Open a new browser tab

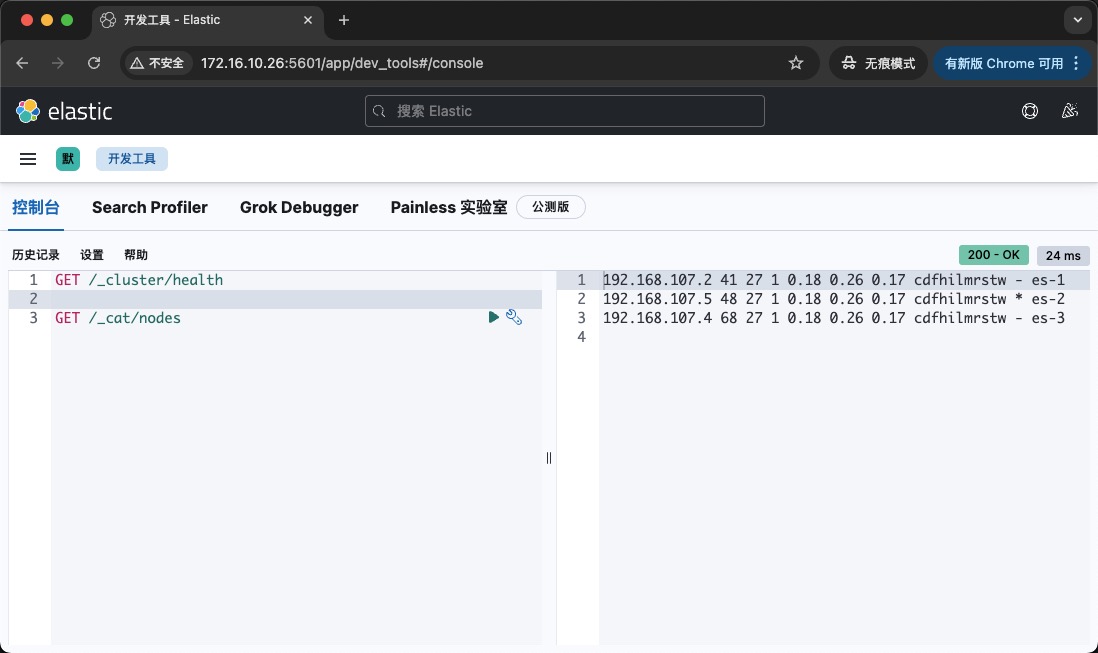tap(344, 20)
